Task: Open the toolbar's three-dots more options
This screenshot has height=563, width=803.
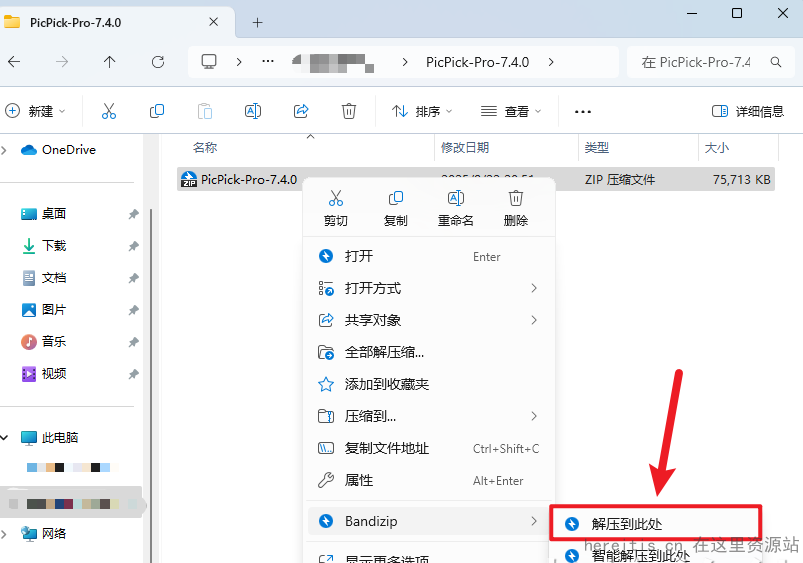Action: pos(583,111)
